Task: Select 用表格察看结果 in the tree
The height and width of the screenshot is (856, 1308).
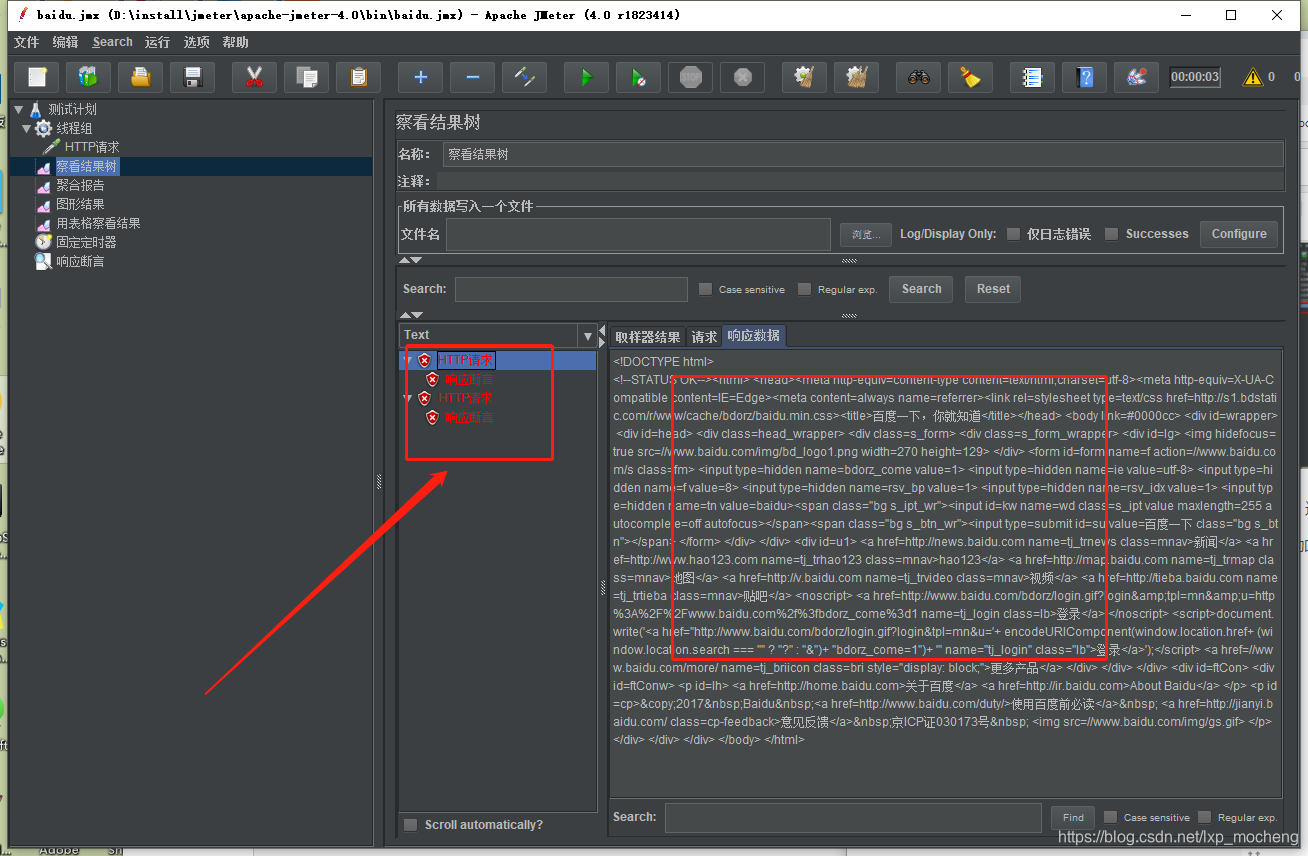Action: click(x=98, y=223)
